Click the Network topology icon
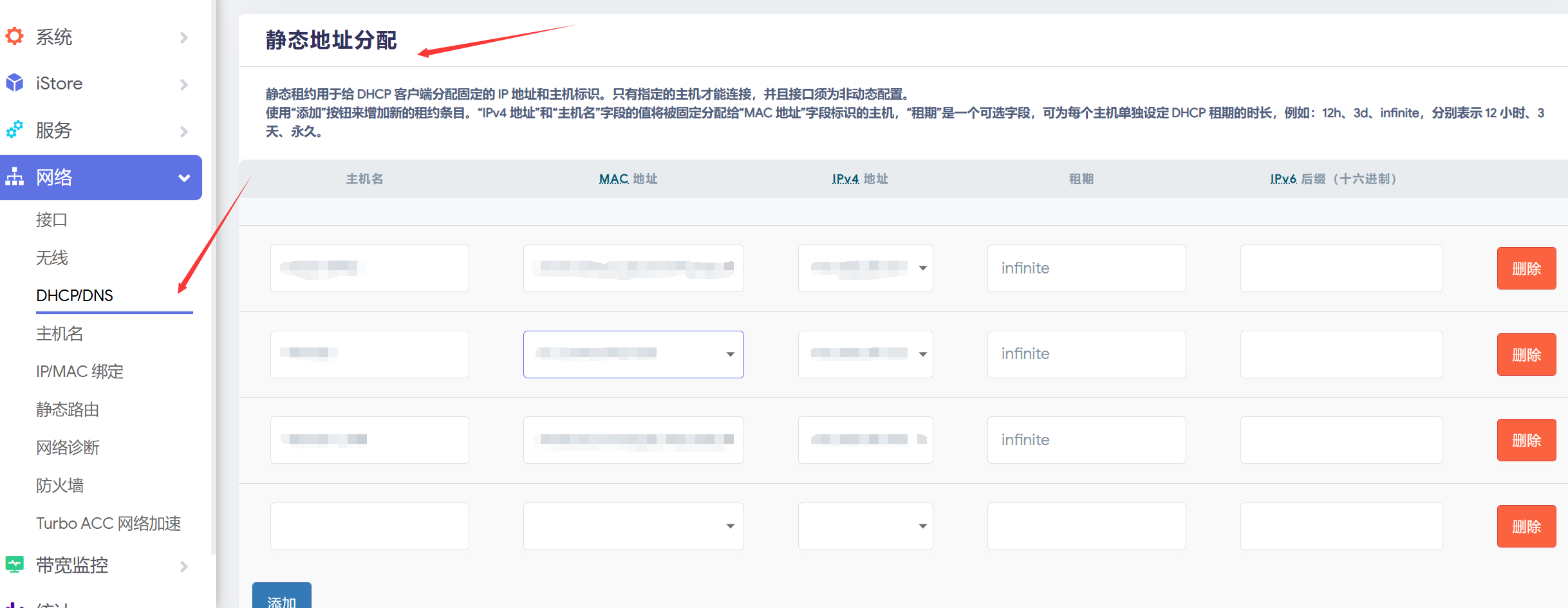The height and width of the screenshot is (608, 1568). pyautogui.click(x=14, y=177)
